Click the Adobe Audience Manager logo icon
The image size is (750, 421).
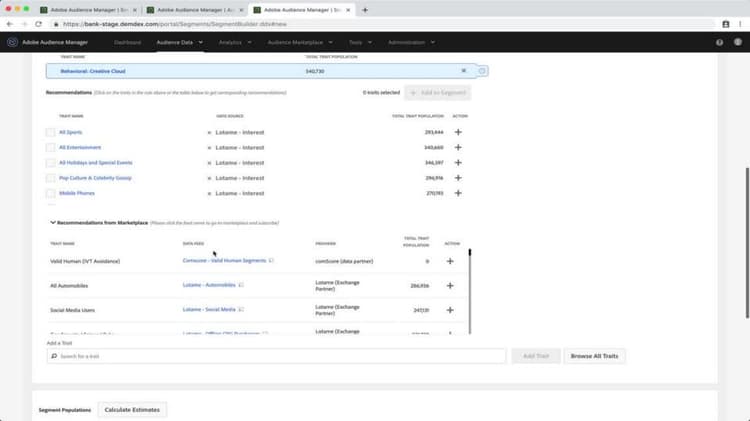(12, 42)
